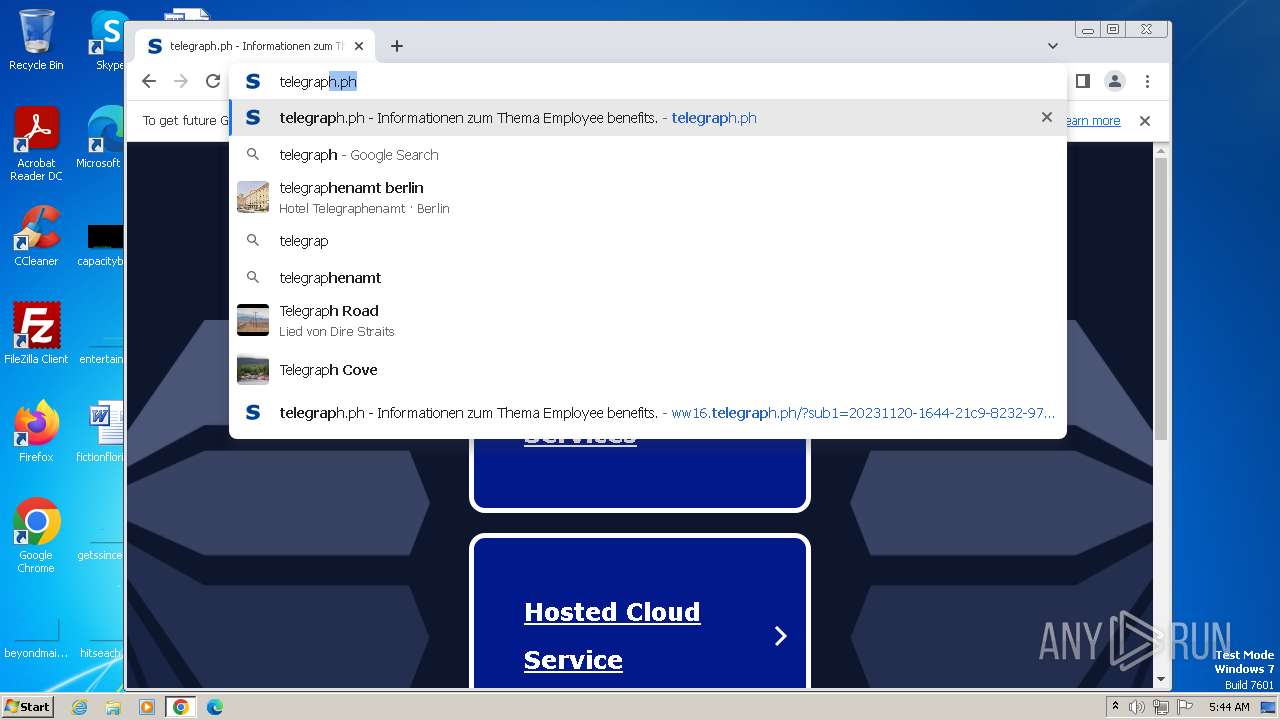The width and height of the screenshot is (1280, 720).
Task: Click the network tray icon
Action: click(1160, 707)
